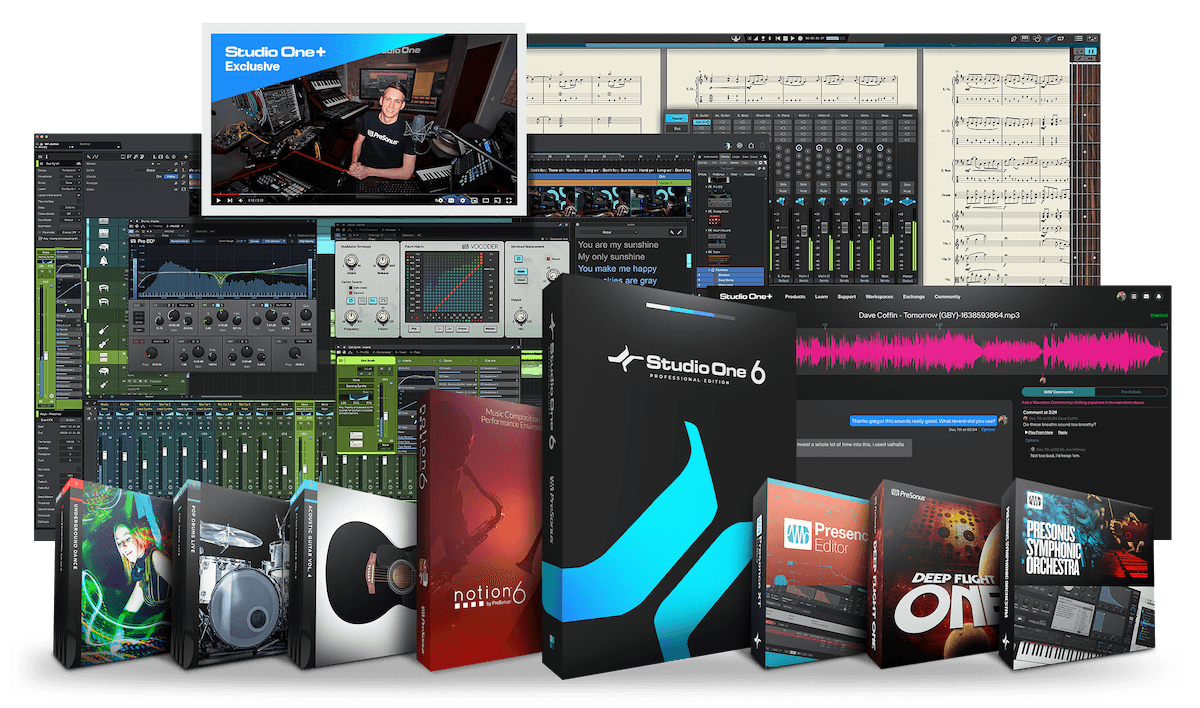Viewport: 1200px width, 708px height.
Task: Select the Deep Flight One product box
Action: [x=940, y=575]
